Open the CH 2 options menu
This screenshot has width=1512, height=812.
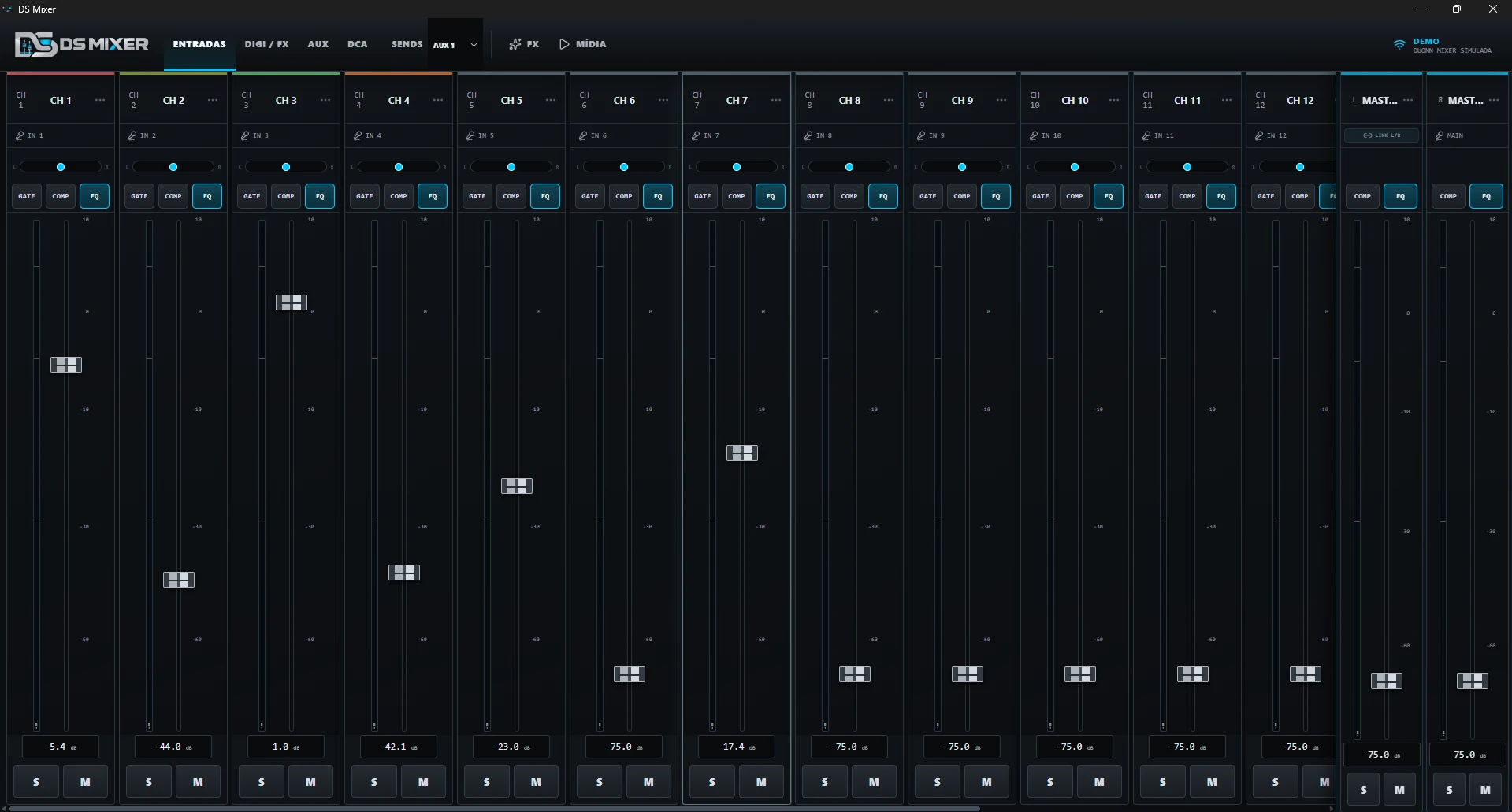click(x=213, y=100)
